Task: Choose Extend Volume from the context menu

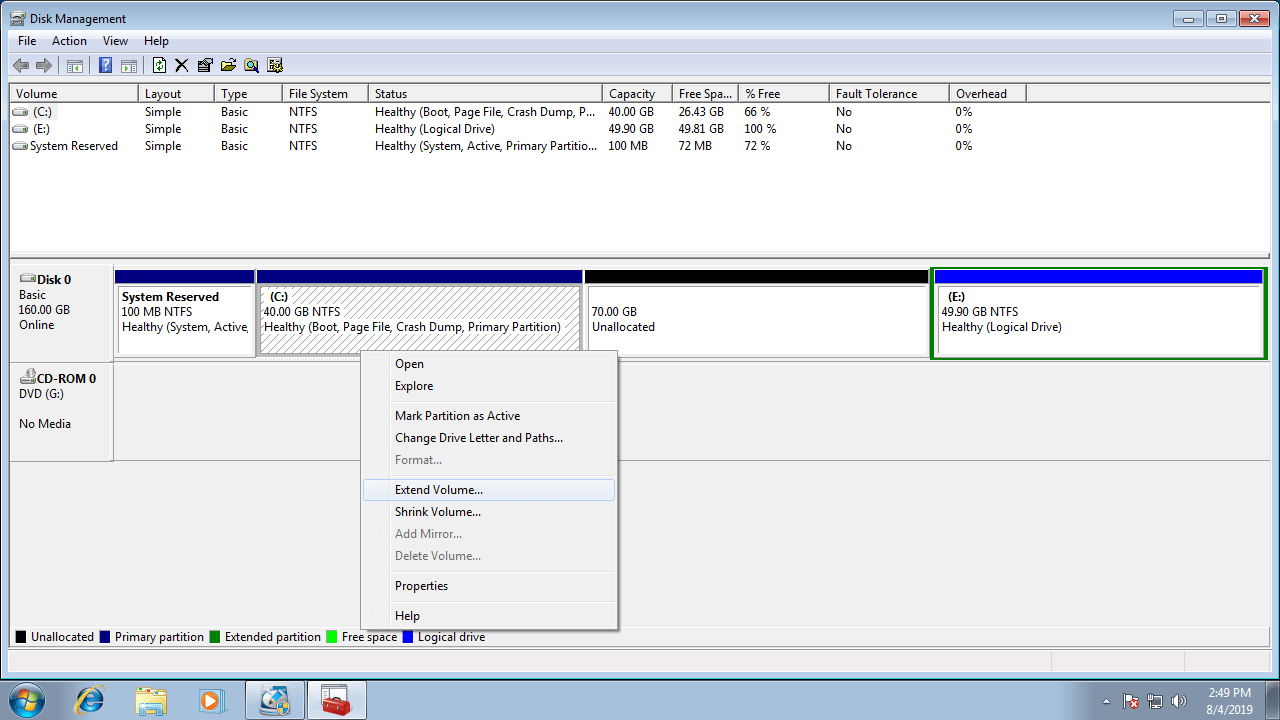Action: click(438, 490)
